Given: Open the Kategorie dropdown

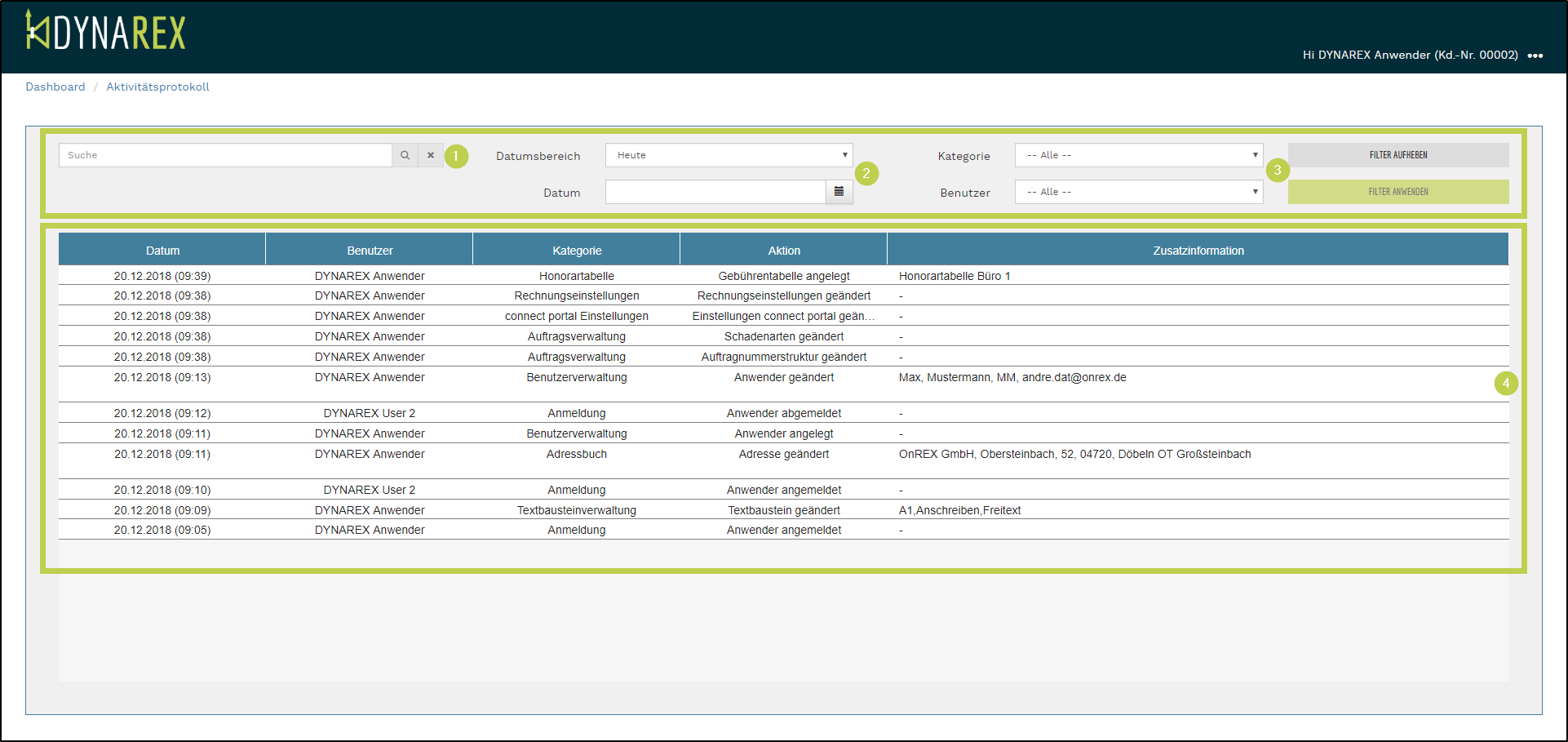Looking at the screenshot, I should [1138, 155].
